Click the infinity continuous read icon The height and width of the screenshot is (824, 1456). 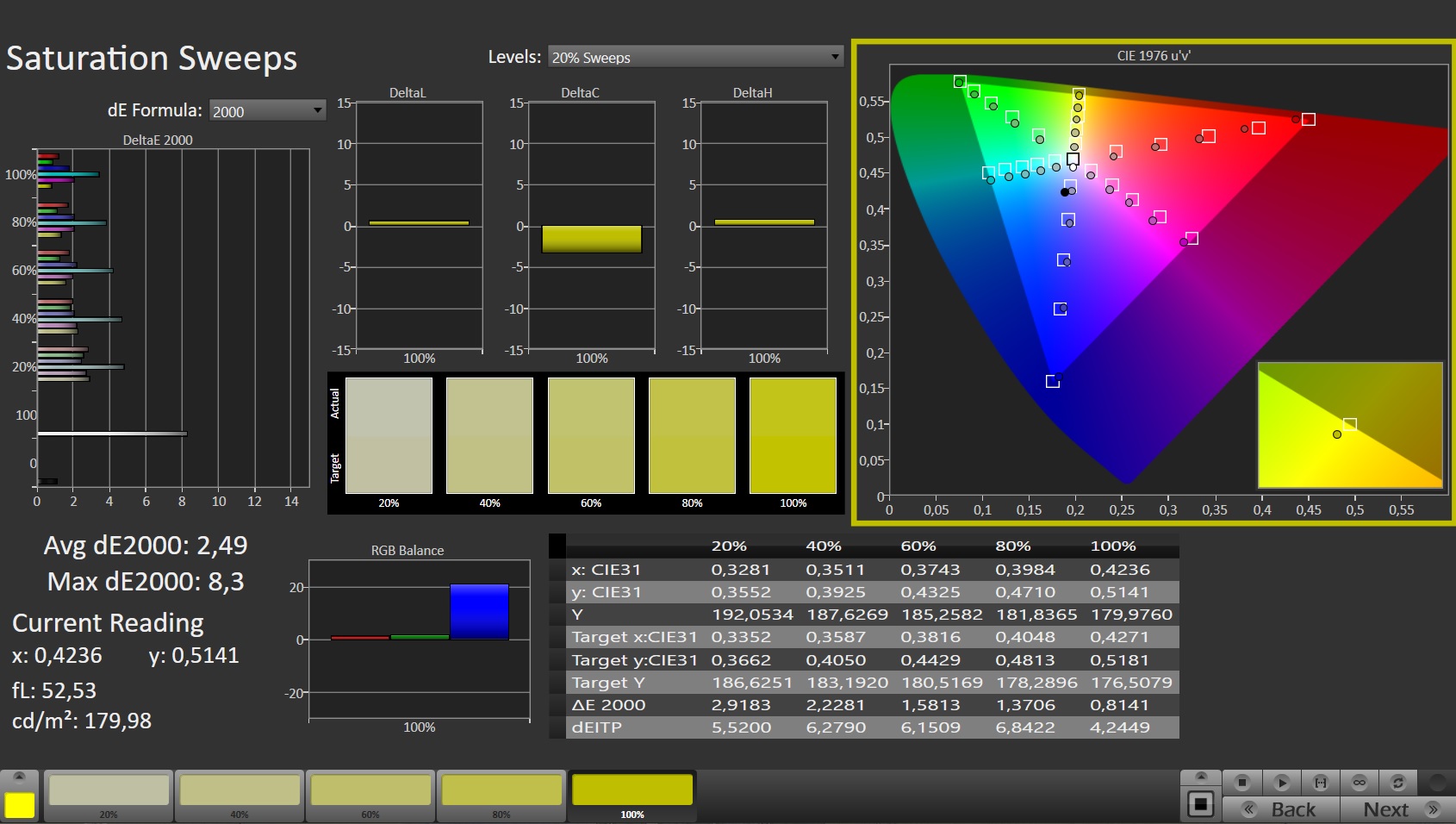tap(1360, 783)
